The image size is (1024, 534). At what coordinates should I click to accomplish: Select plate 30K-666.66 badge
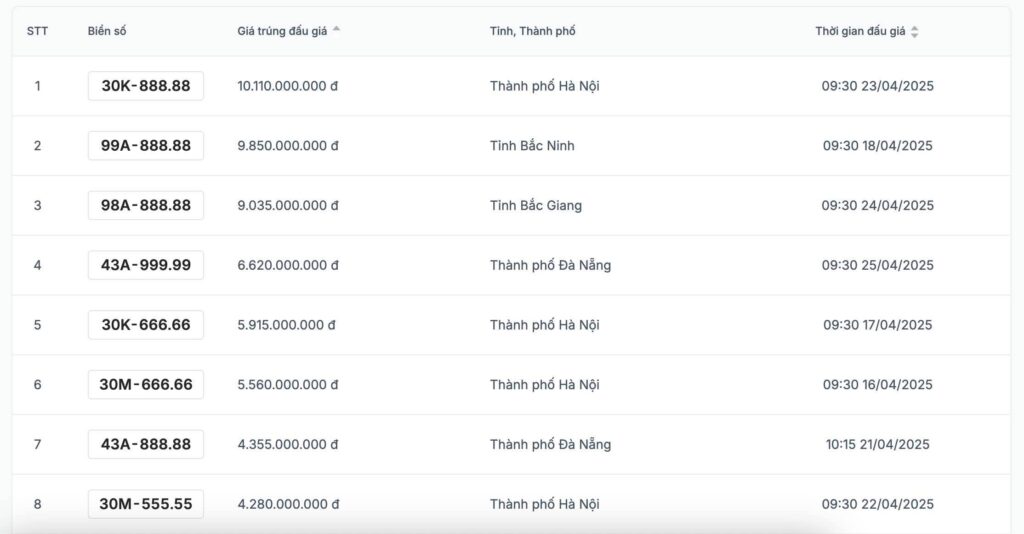pyautogui.click(x=146, y=324)
